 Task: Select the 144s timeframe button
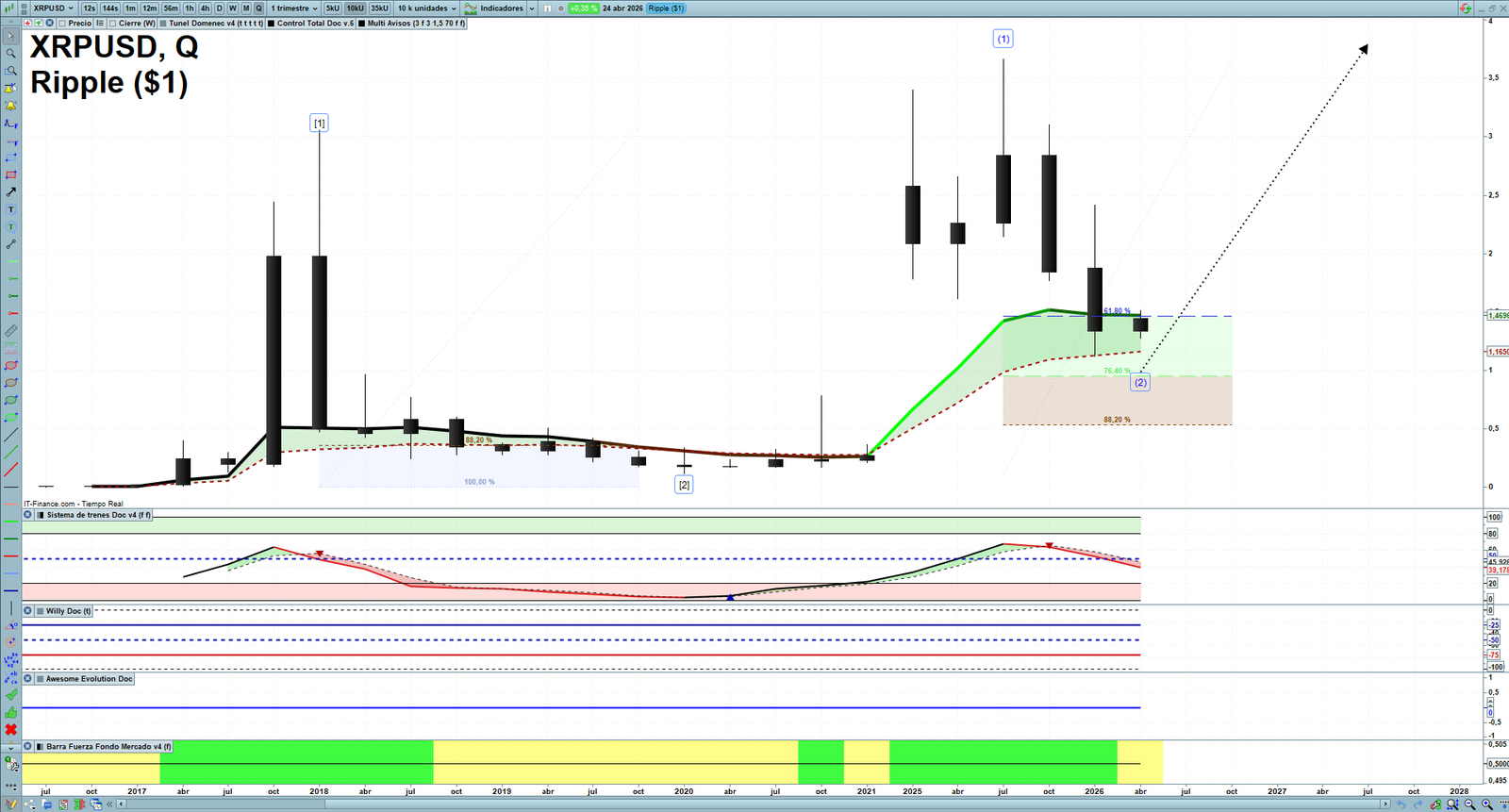(110, 8)
